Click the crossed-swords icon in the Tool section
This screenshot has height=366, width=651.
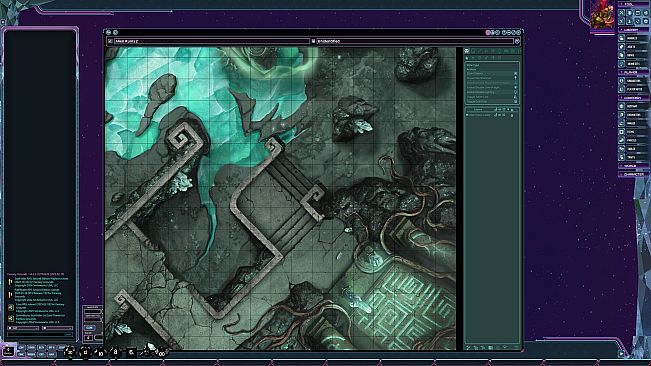[622, 13]
